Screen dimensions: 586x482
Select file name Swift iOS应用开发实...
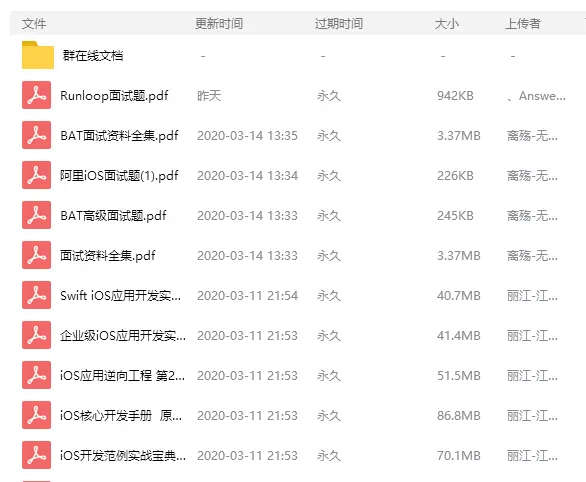click(x=120, y=296)
